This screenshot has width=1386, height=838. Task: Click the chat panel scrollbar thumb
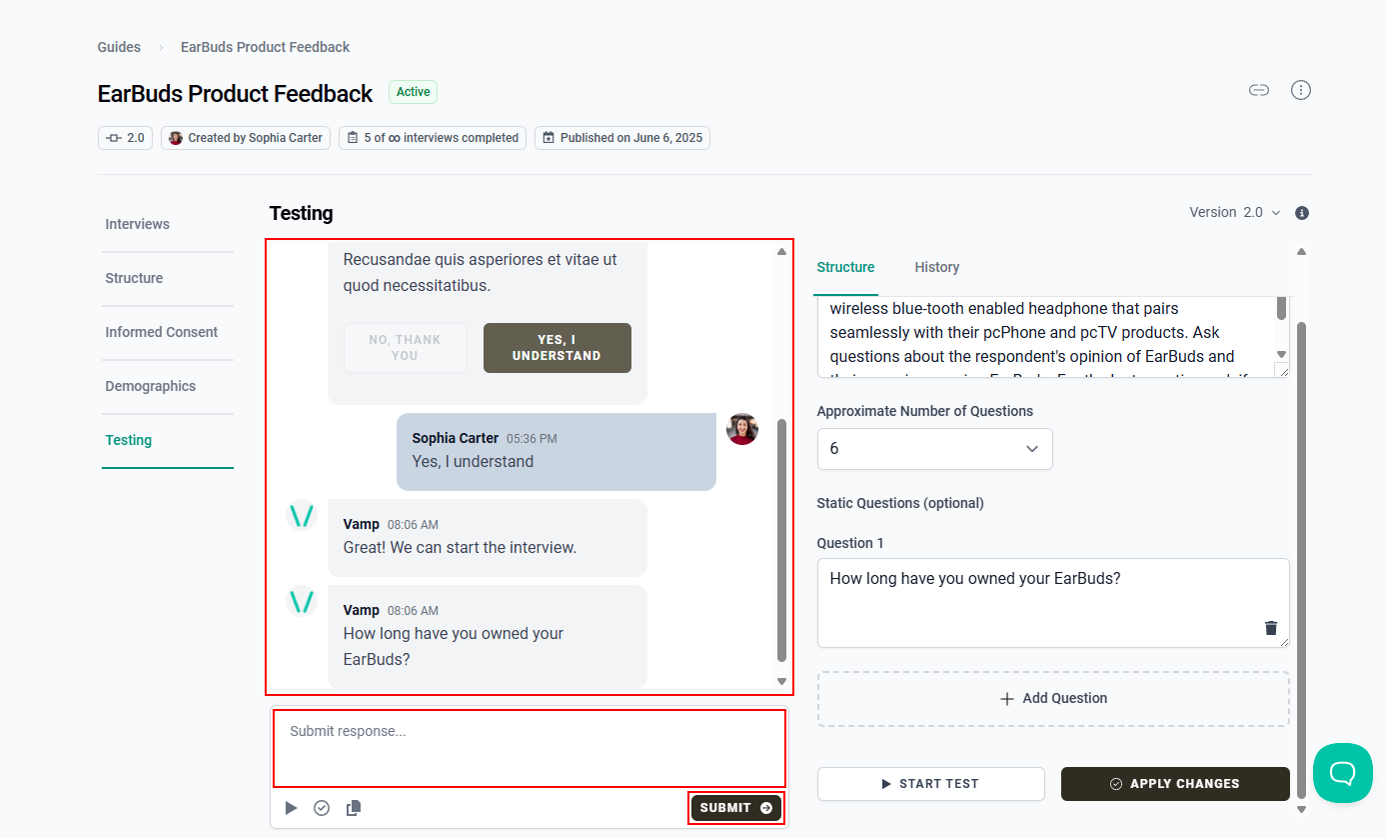point(782,540)
